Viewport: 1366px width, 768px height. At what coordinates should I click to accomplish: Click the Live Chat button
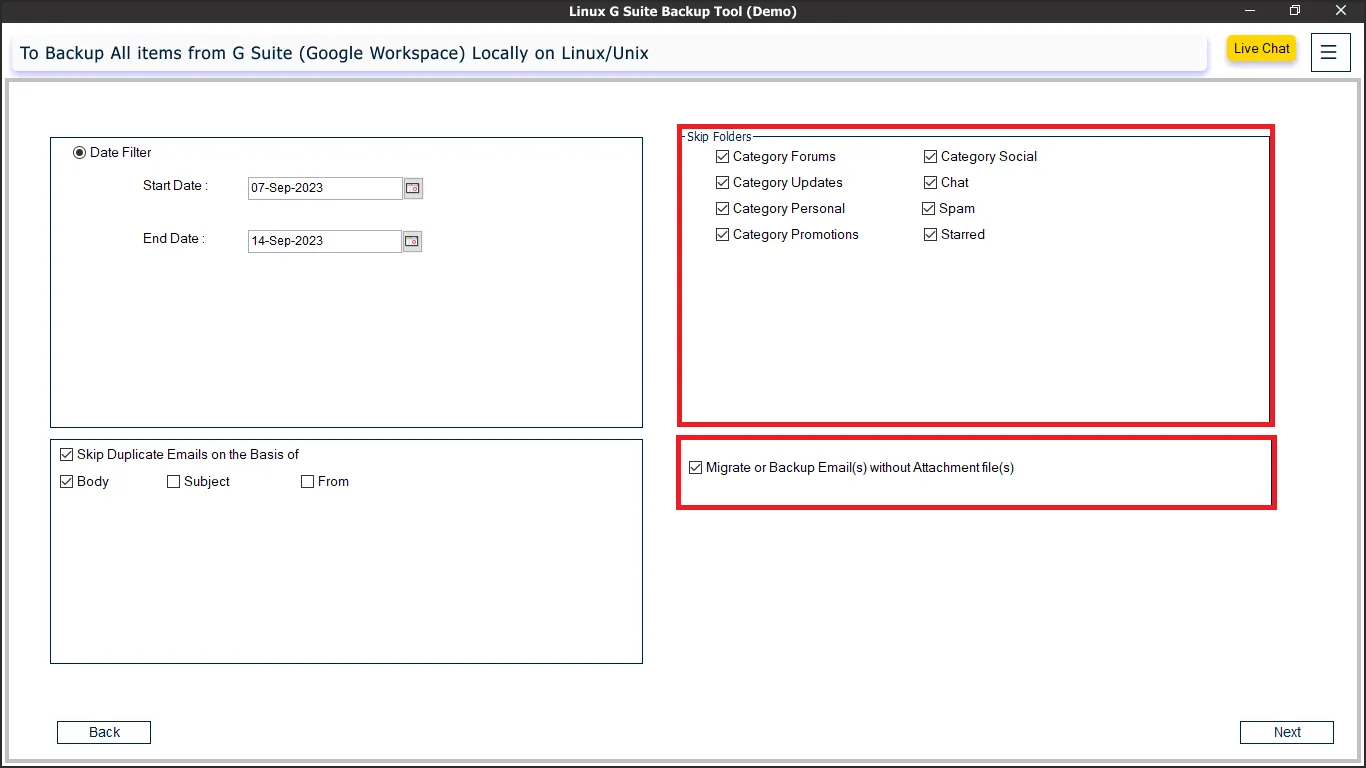pos(1261,49)
